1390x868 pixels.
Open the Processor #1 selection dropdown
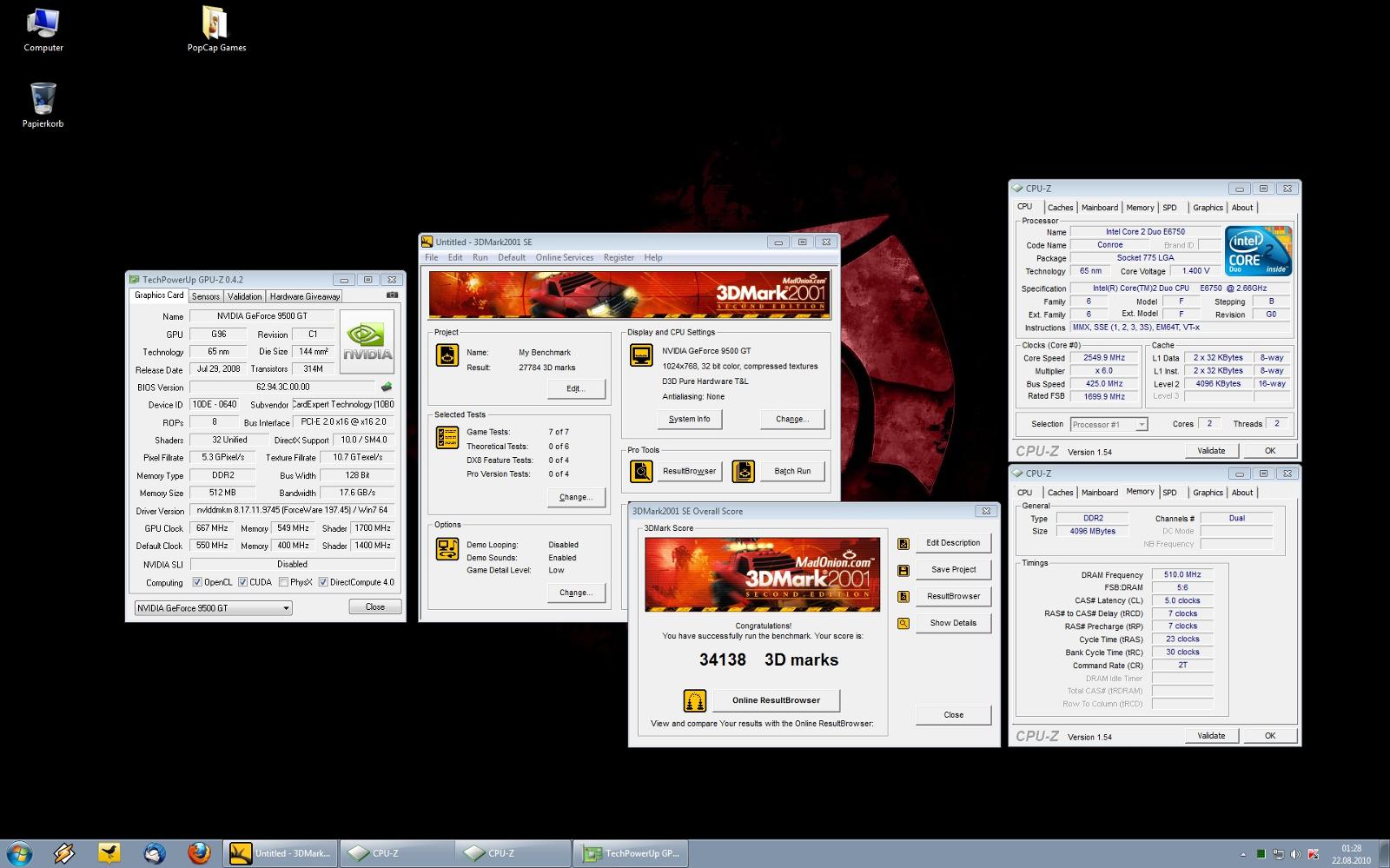click(1109, 424)
